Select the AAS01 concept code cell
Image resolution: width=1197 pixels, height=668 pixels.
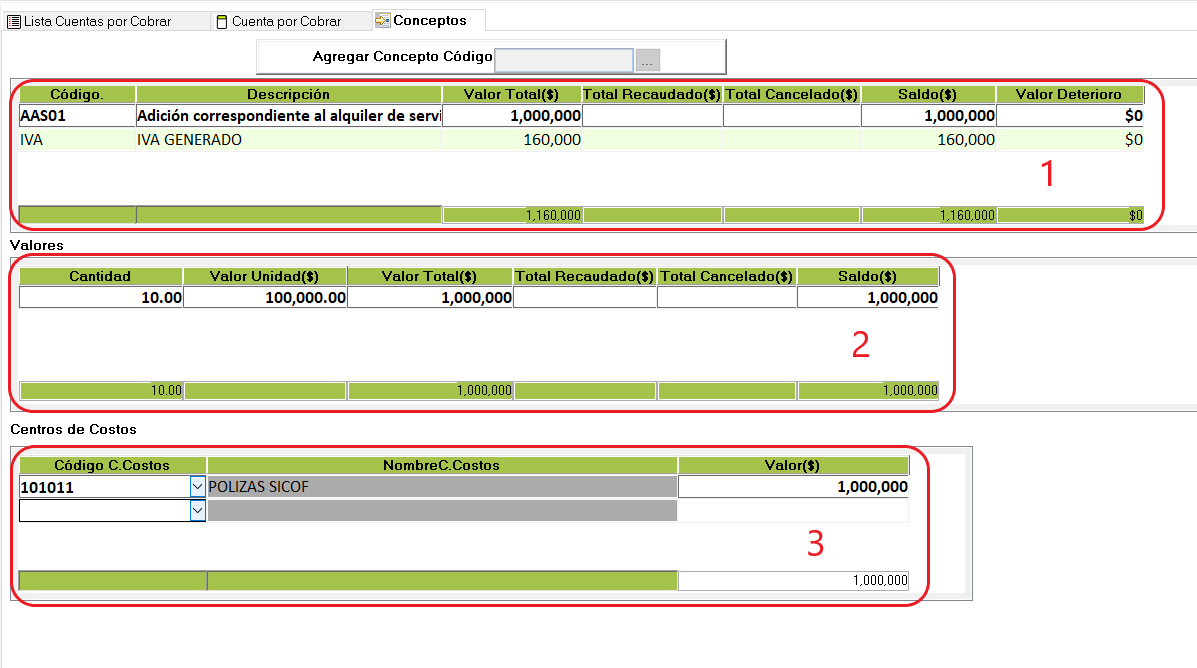point(76,116)
